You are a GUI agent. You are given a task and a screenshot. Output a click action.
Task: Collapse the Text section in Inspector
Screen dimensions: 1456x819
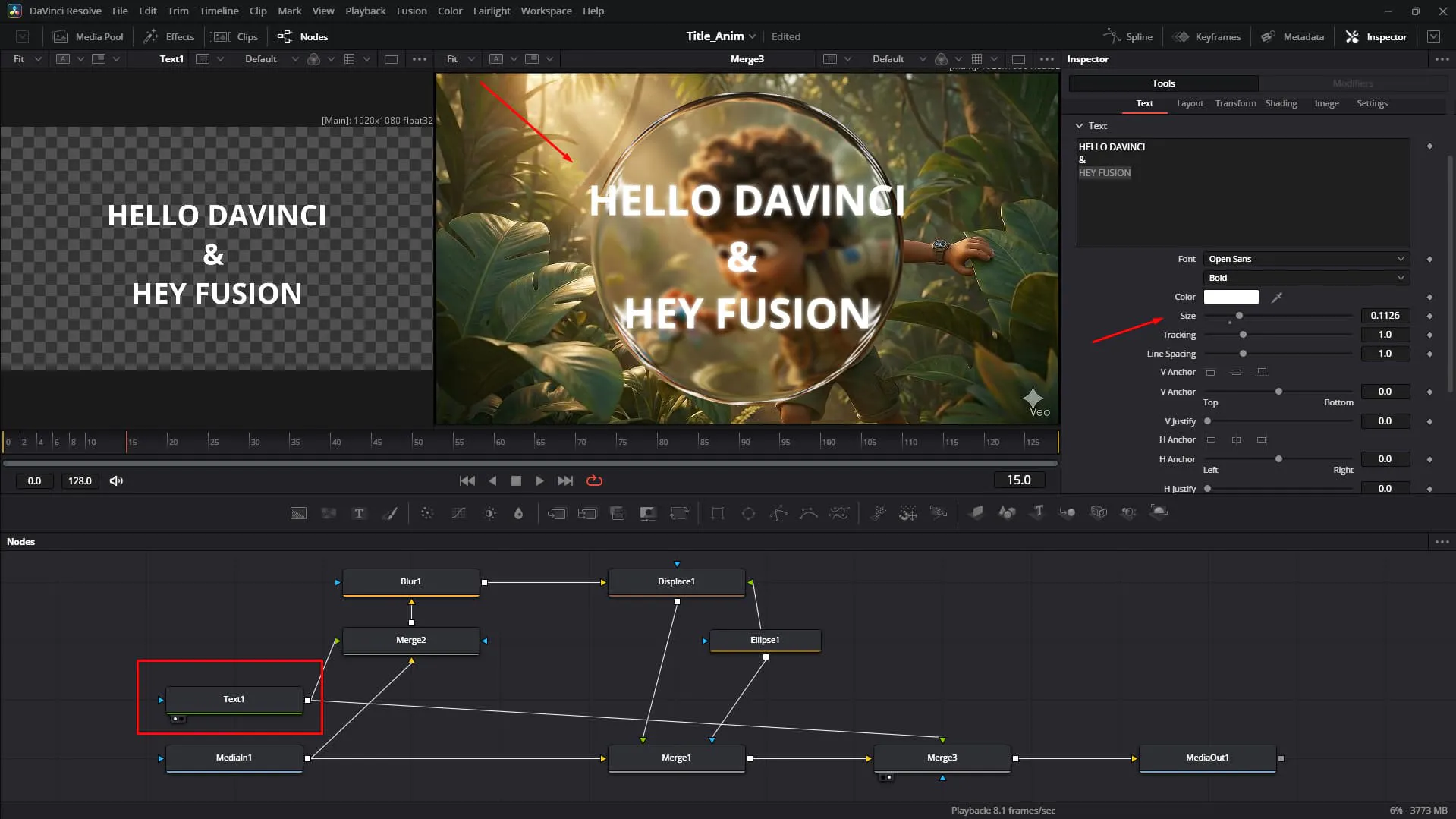(x=1079, y=126)
